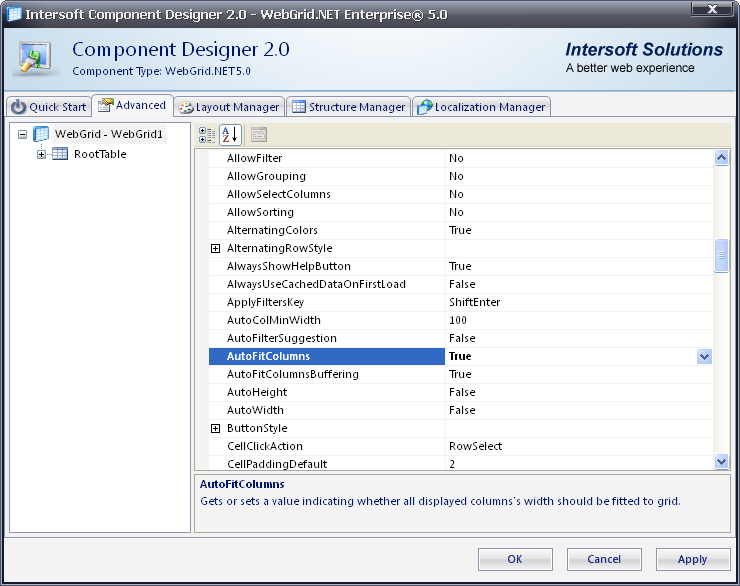Select the AutoColMinWidth property
The height and width of the screenshot is (586, 740).
[461, 320]
